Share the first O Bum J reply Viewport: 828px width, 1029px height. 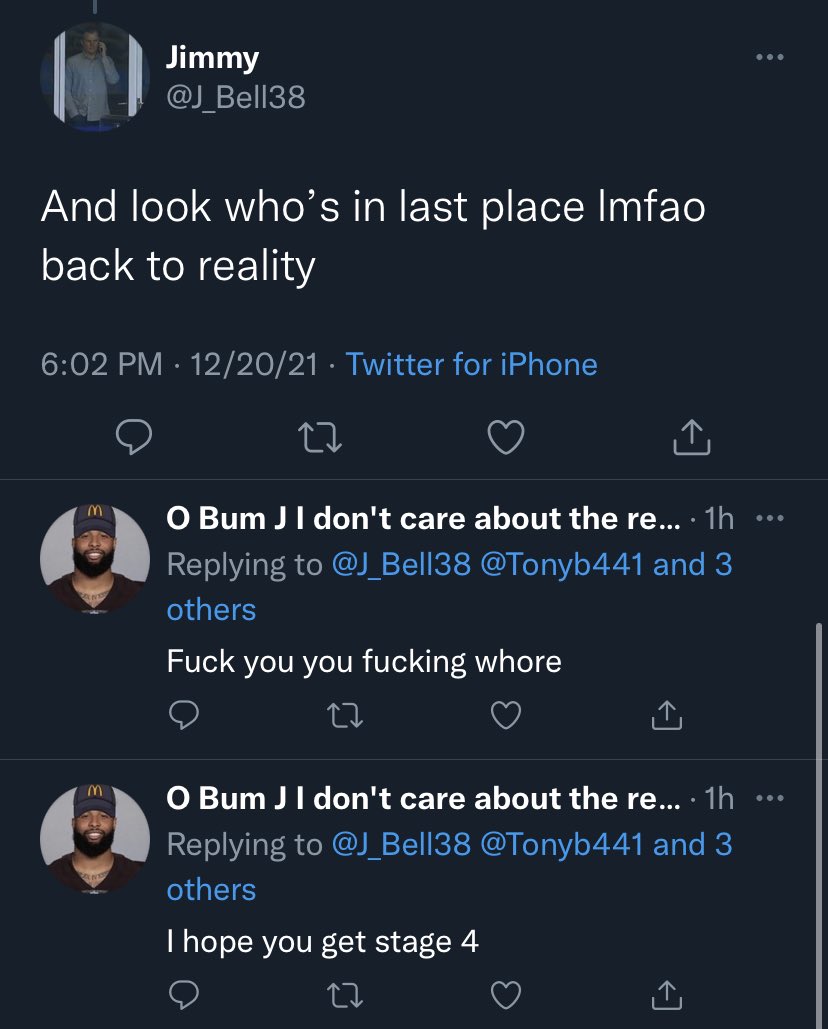click(x=667, y=715)
